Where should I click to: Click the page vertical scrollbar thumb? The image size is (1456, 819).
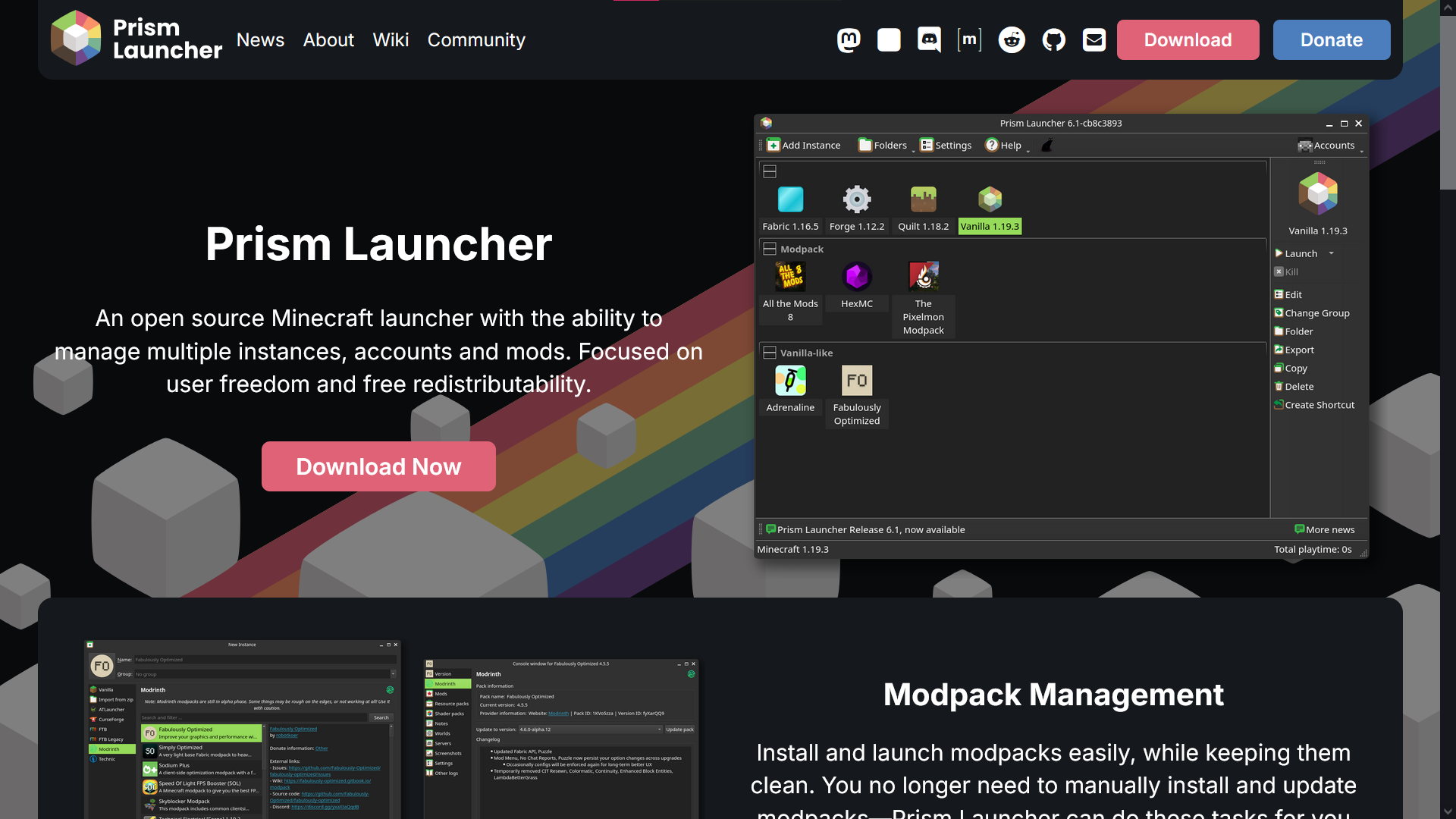pos(1448,102)
